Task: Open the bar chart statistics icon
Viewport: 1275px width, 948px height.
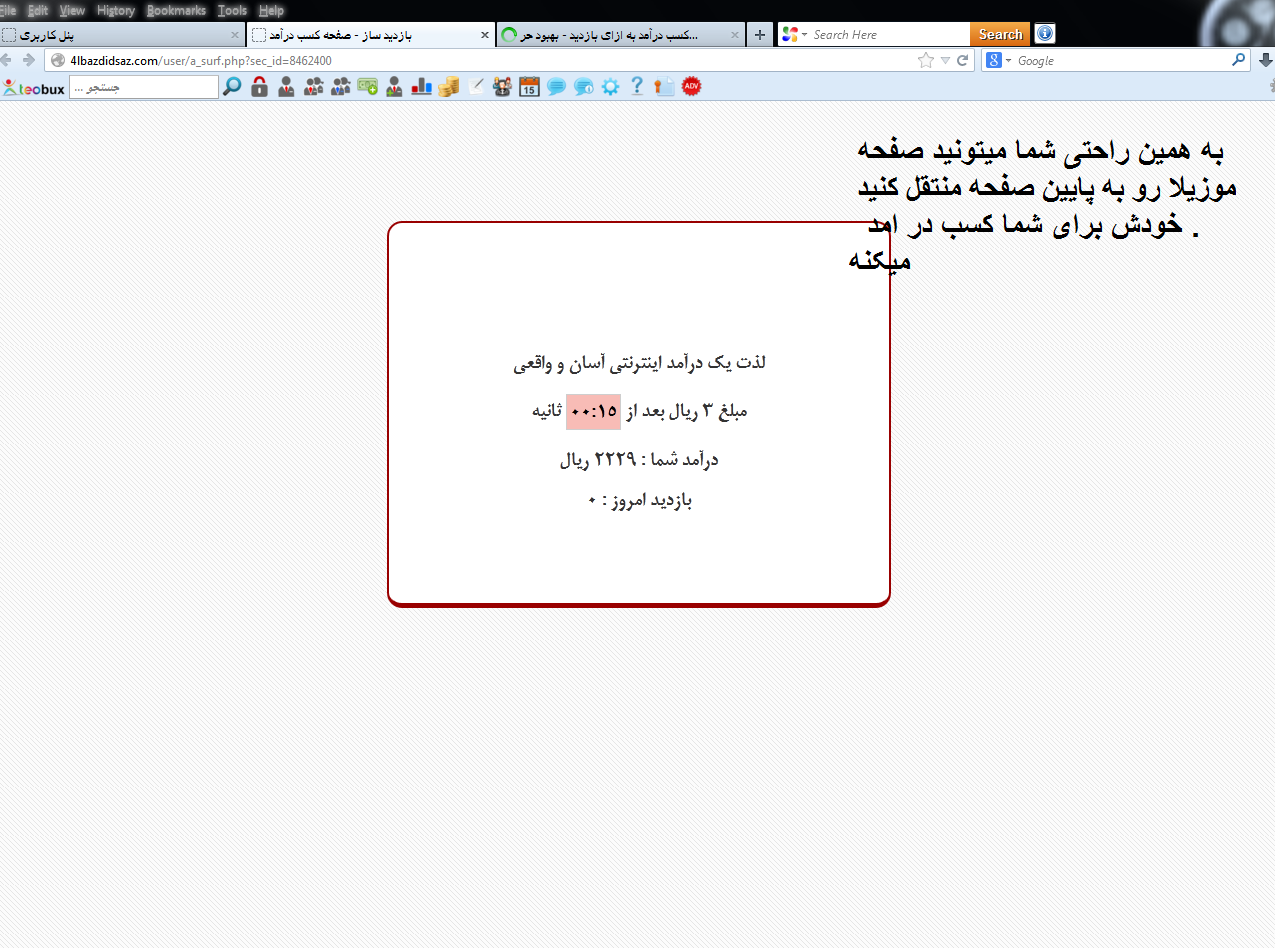Action: (x=421, y=87)
